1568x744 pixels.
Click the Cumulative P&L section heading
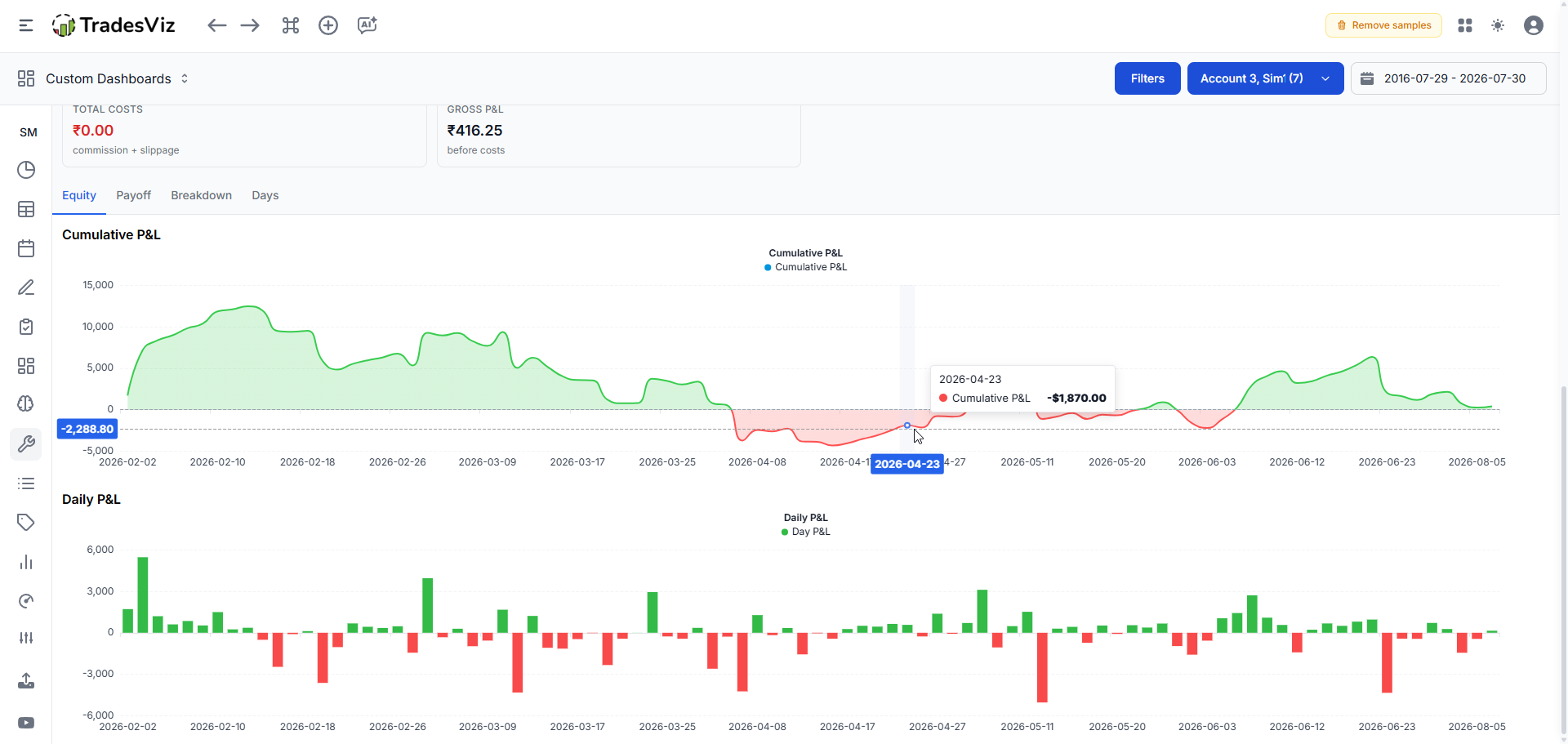(x=111, y=234)
